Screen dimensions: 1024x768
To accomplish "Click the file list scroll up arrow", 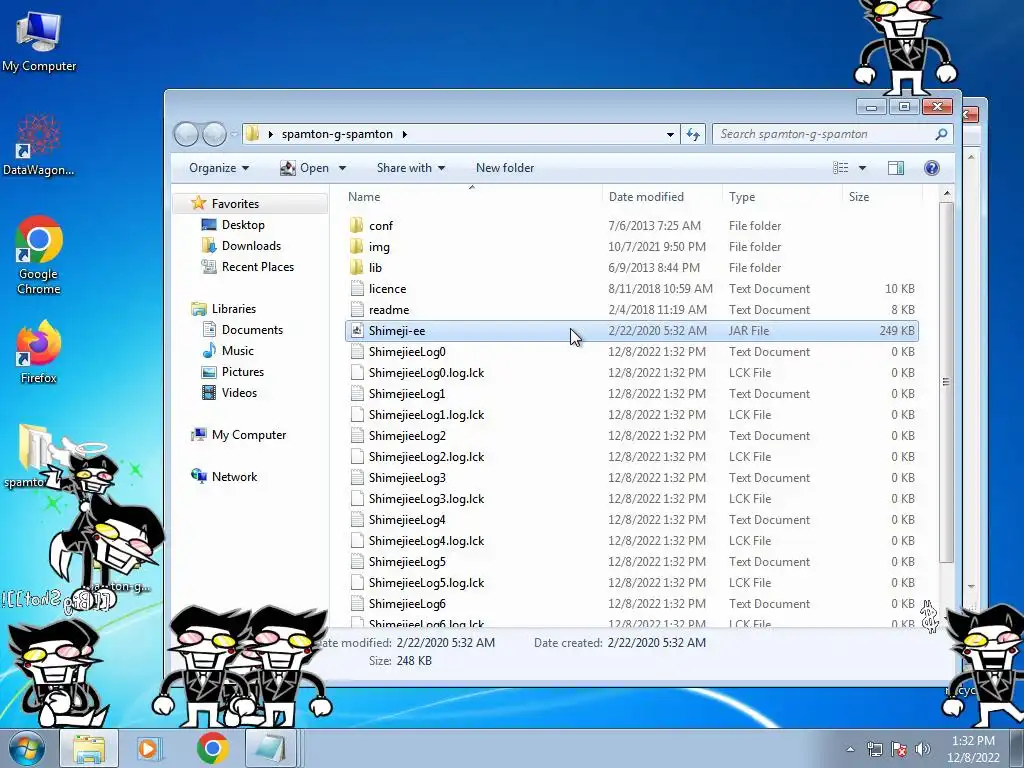I will pyautogui.click(x=946, y=194).
